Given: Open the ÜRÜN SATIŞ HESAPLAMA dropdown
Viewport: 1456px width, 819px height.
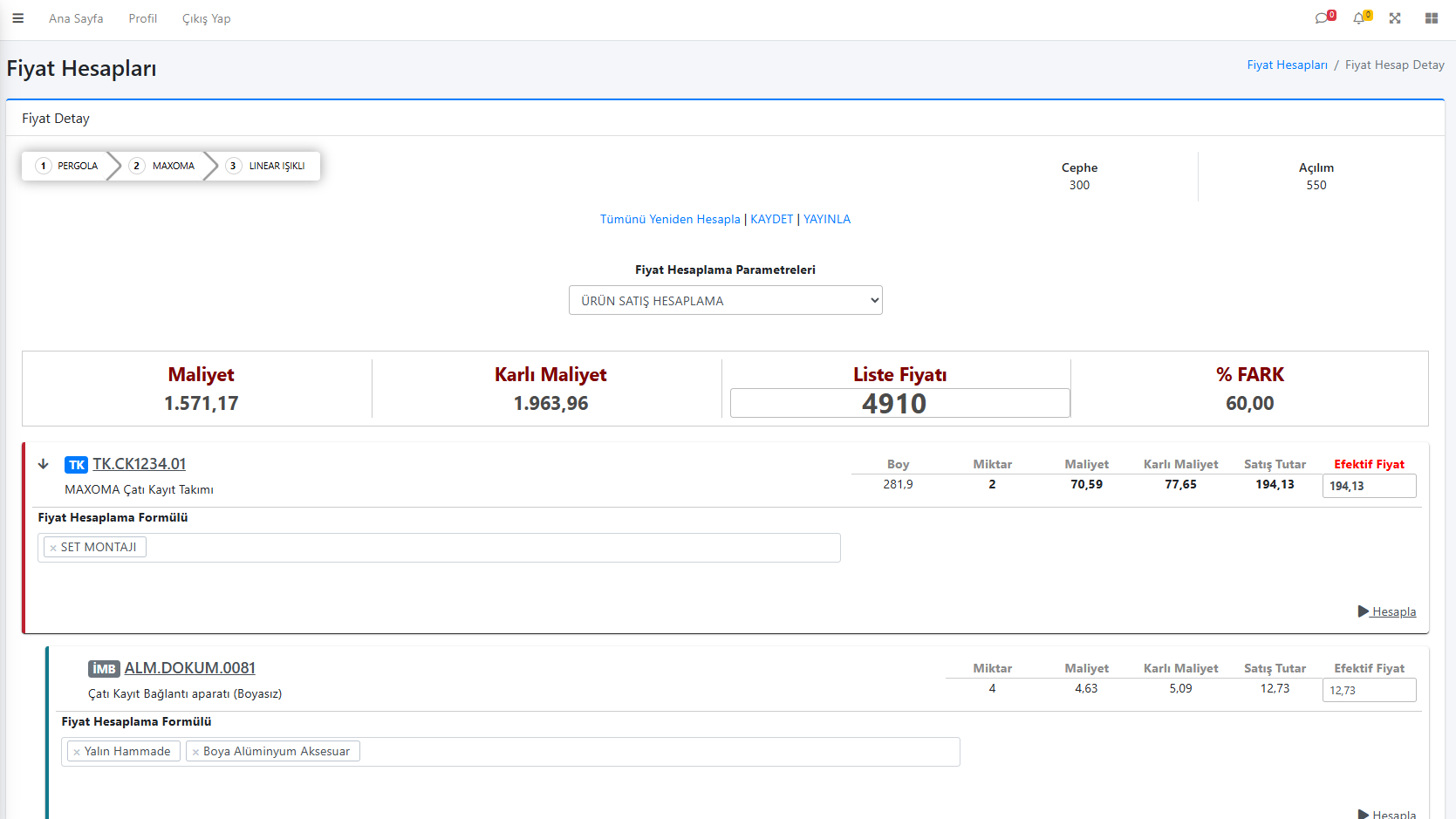Looking at the screenshot, I should click(x=725, y=301).
